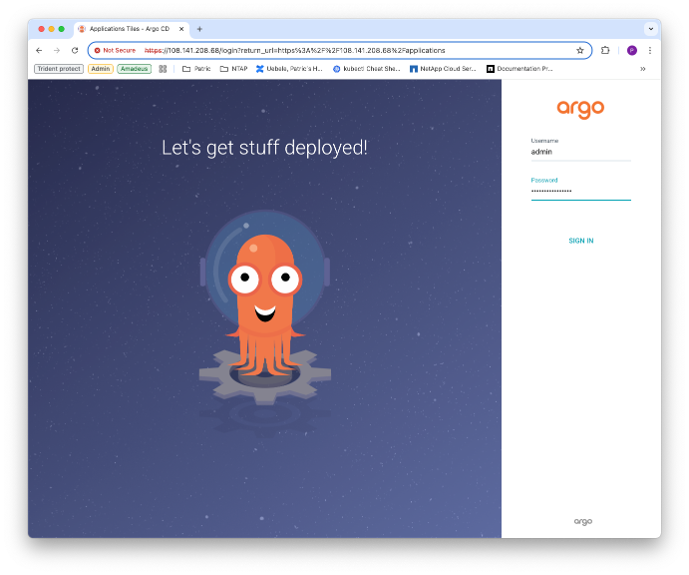Viewport: 689px width, 575px height.
Task: Close the Applications Tiles - Argo CD tab
Action: pyautogui.click(x=181, y=29)
